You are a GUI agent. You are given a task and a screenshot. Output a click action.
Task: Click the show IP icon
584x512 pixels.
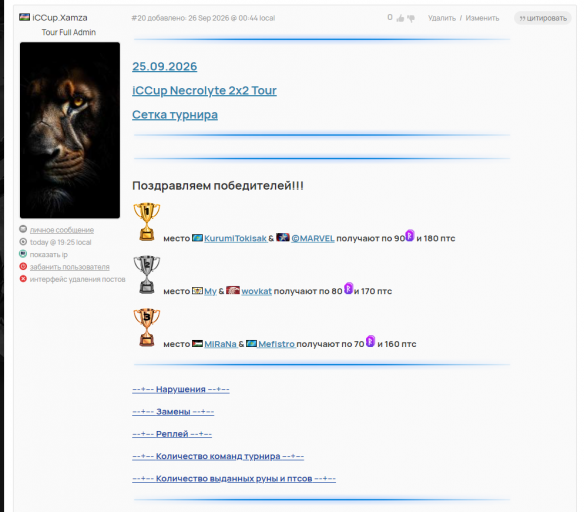(x=23, y=254)
